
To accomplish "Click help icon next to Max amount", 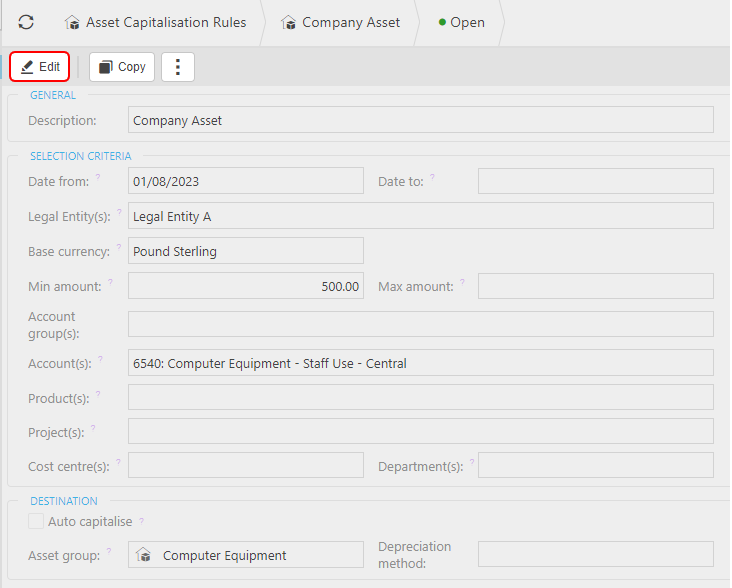I will click(x=462, y=281).
